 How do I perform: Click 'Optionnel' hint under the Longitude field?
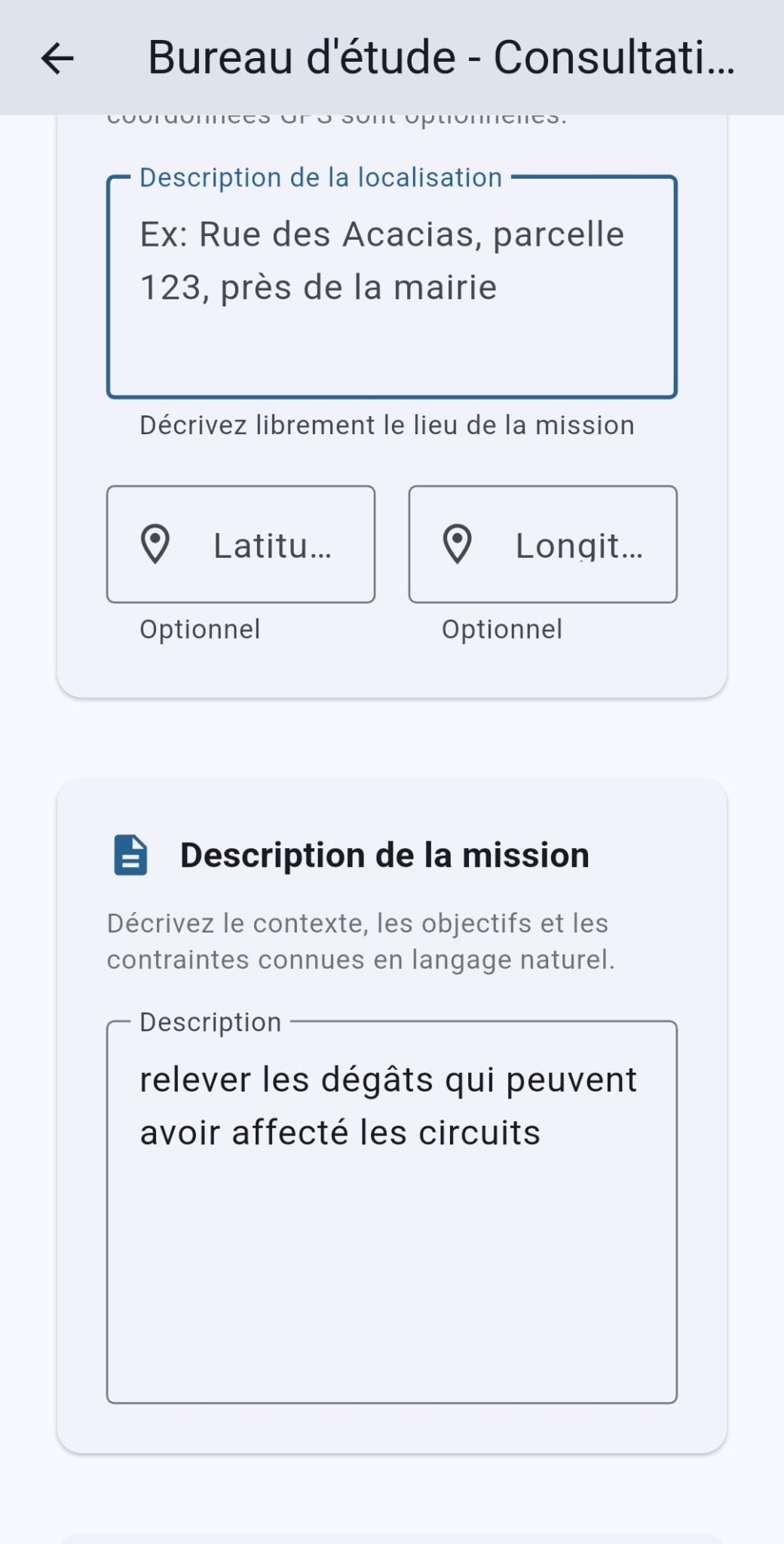502,630
